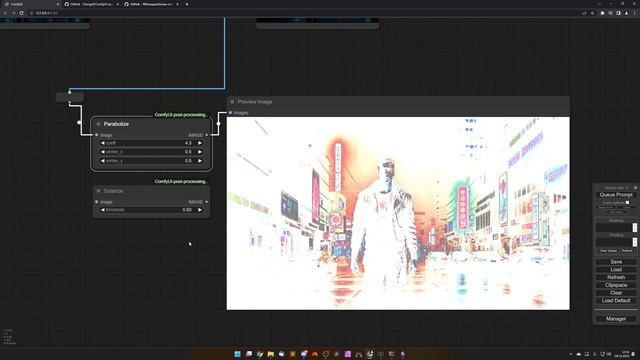
Task: Click the coeff value field showing 4.3
Action: [151, 143]
